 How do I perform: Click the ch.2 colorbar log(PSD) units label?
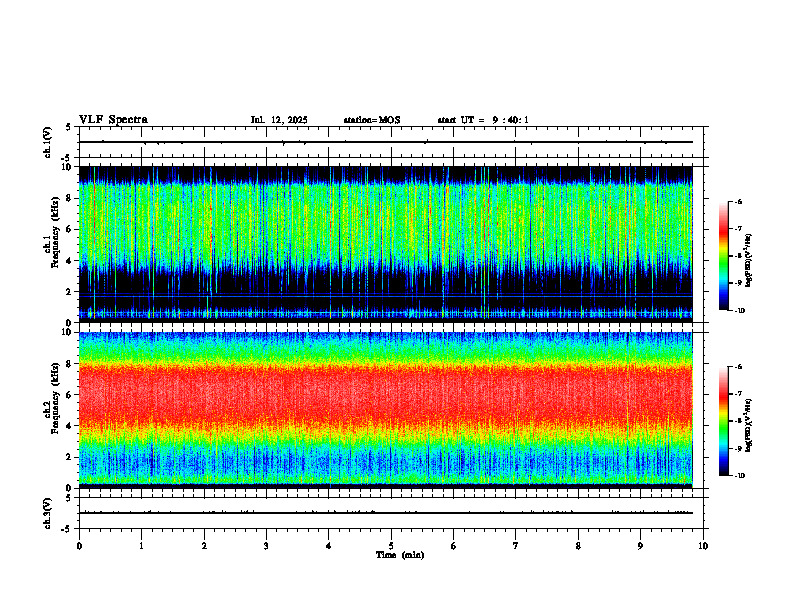coord(749,425)
